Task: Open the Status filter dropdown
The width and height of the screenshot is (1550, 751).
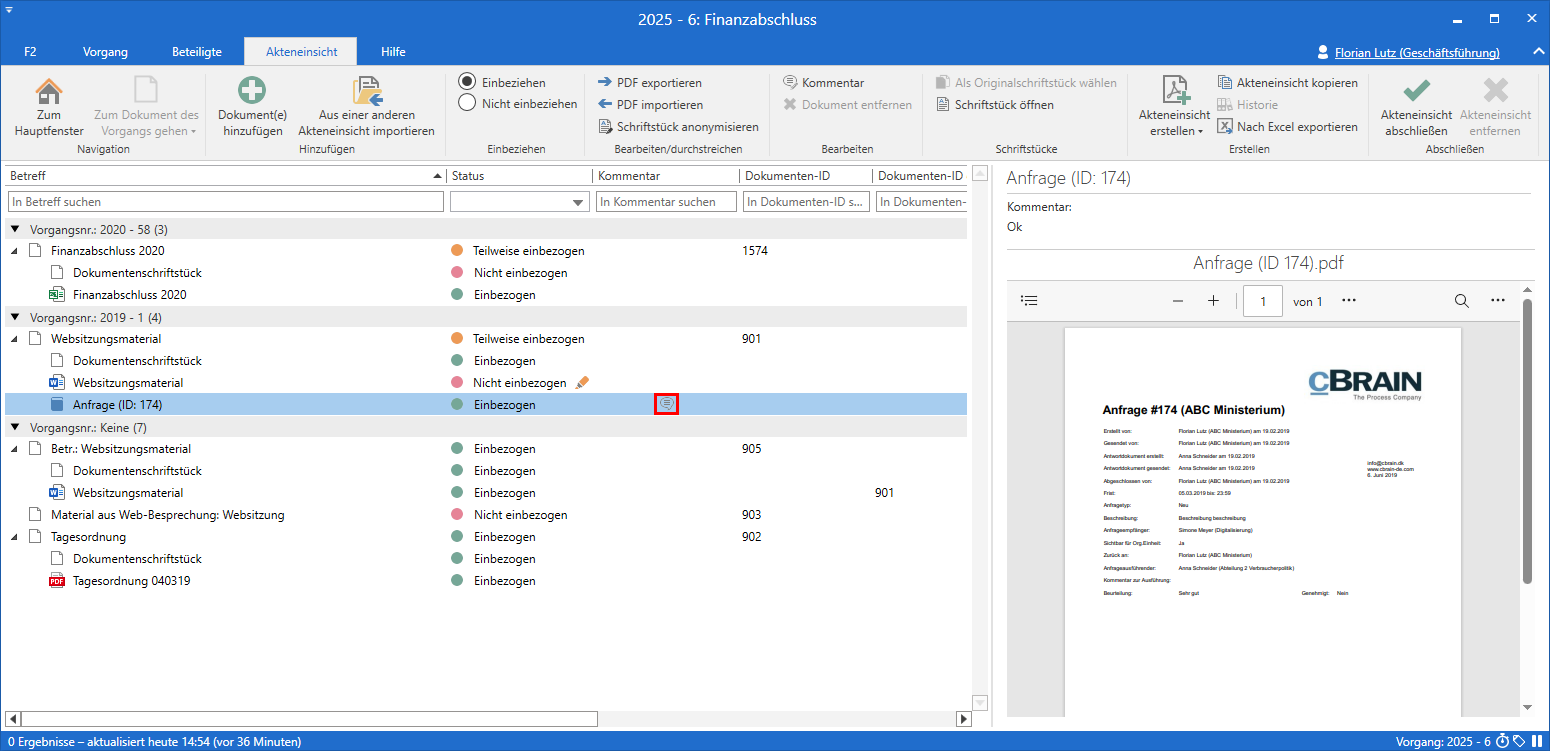Action: (579, 202)
